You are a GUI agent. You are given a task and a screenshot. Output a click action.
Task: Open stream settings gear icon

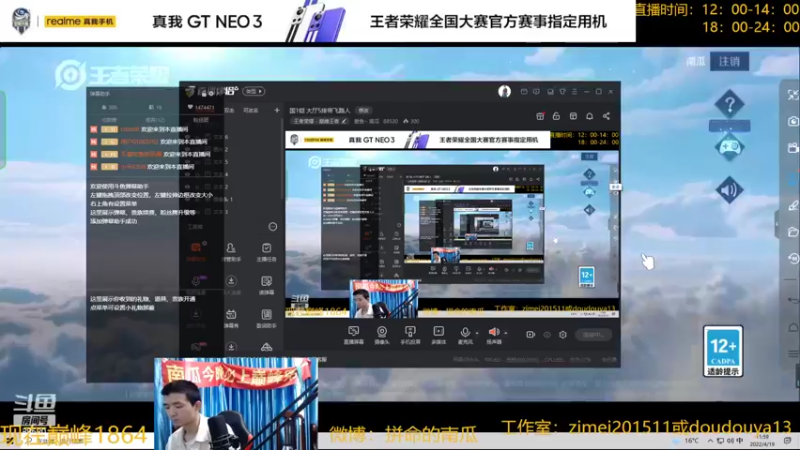pyautogui.click(x=563, y=335)
